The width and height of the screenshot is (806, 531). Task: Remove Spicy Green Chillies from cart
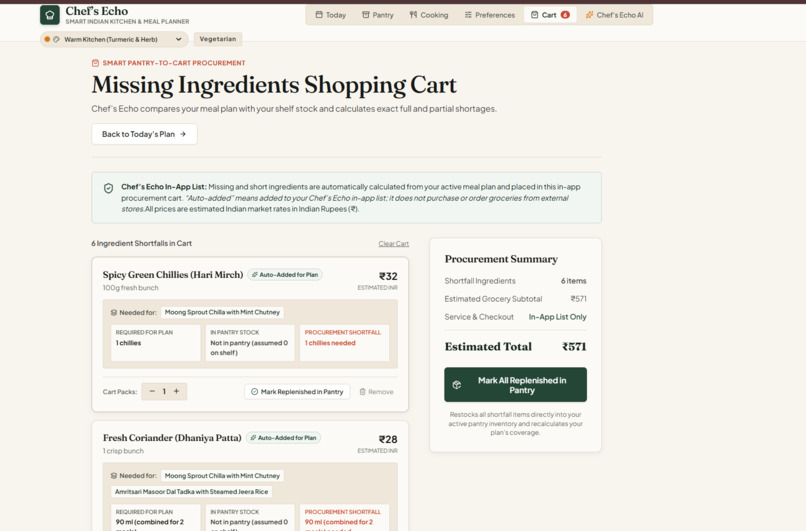coord(376,392)
